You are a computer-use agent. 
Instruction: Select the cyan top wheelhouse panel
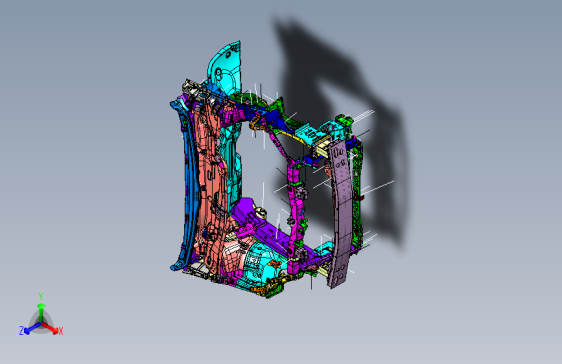(225, 67)
